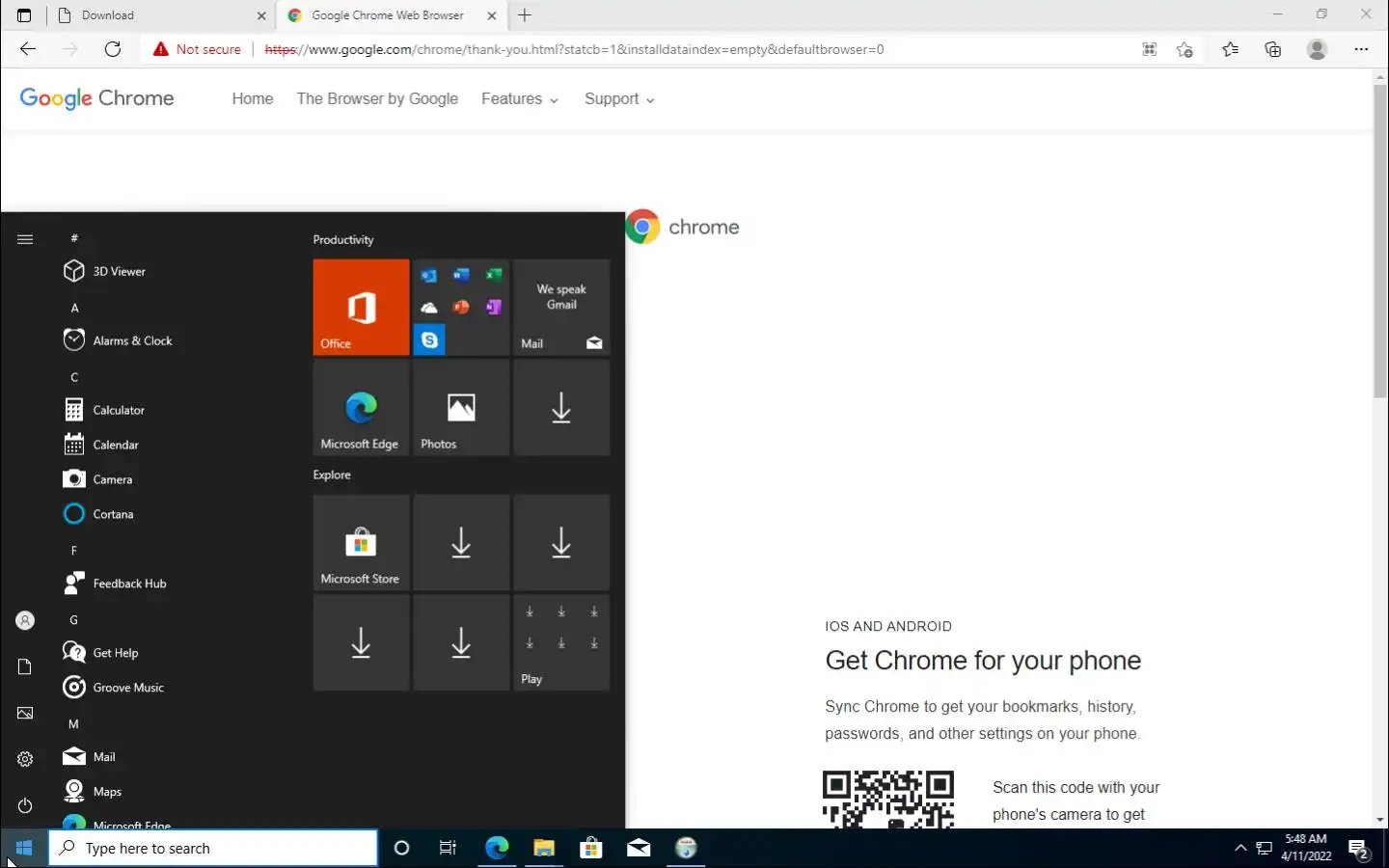Open The Browser by Google link

(x=377, y=99)
